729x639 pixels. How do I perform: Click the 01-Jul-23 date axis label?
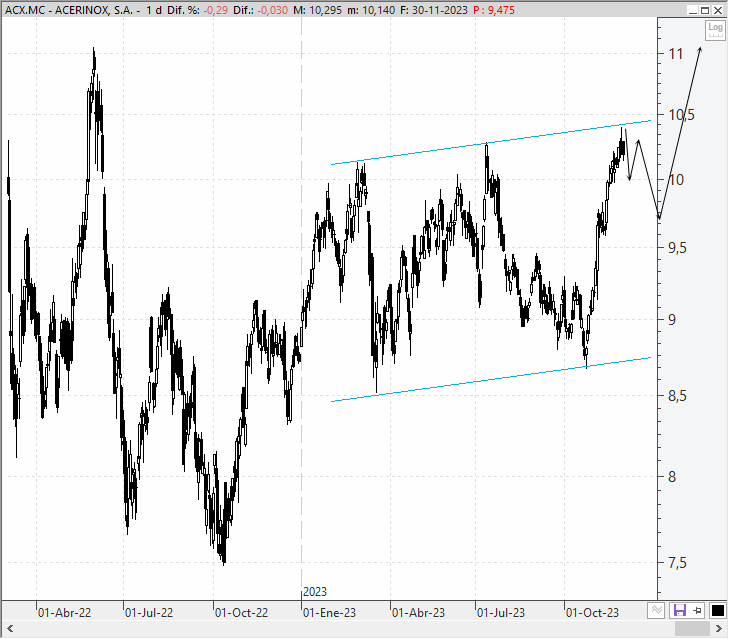501,612
